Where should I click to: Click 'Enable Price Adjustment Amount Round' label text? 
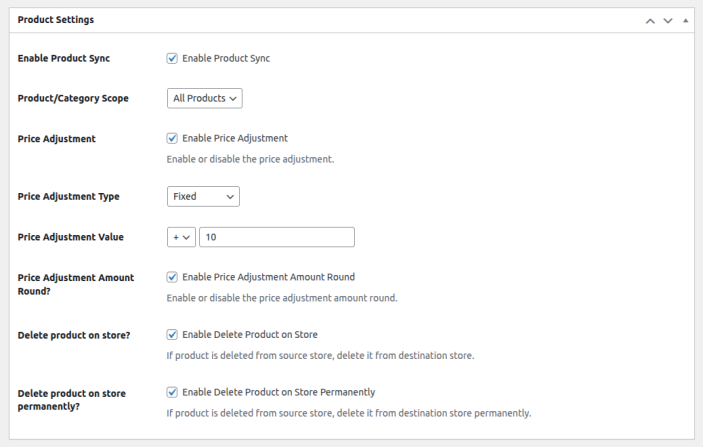coord(269,277)
